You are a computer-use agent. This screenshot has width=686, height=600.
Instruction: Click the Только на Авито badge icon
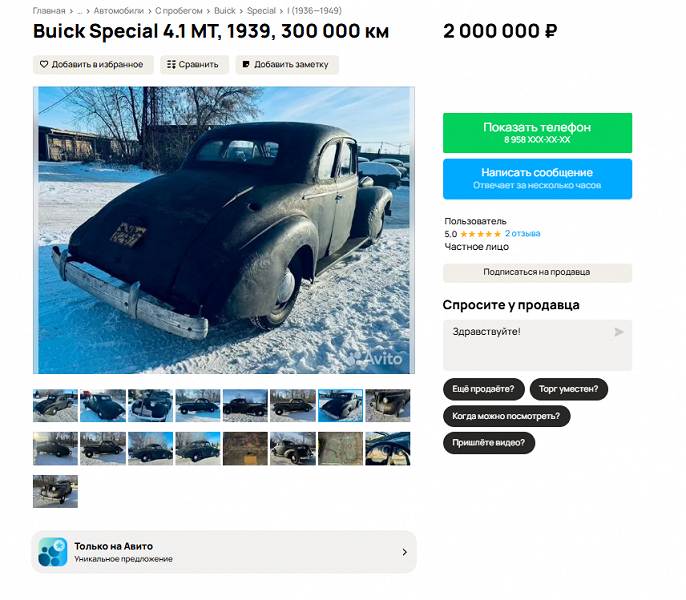52,552
